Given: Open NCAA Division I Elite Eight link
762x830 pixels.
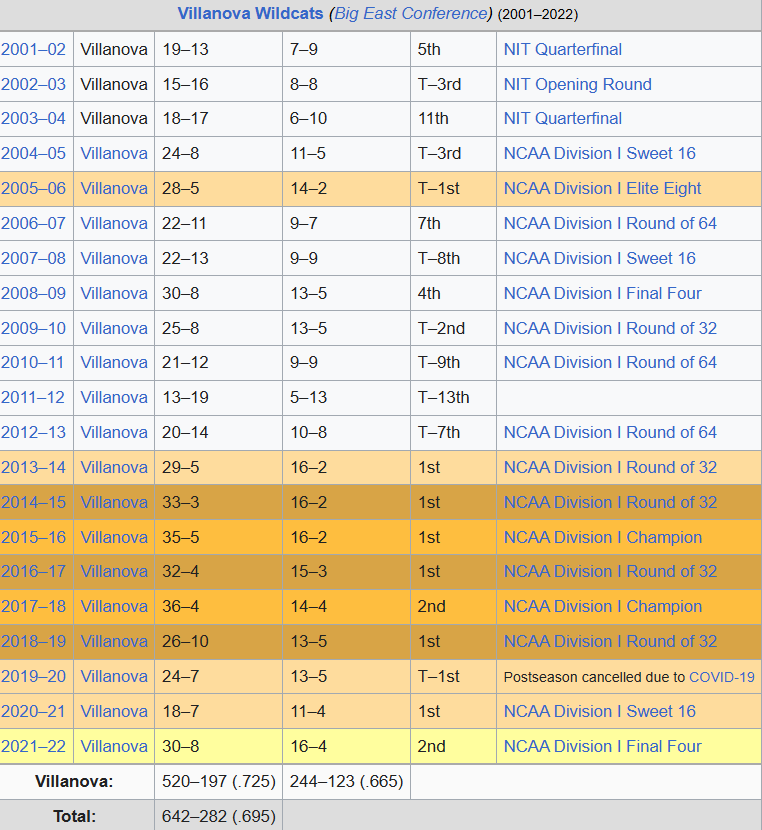Looking at the screenshot, I should click(602, 188).
